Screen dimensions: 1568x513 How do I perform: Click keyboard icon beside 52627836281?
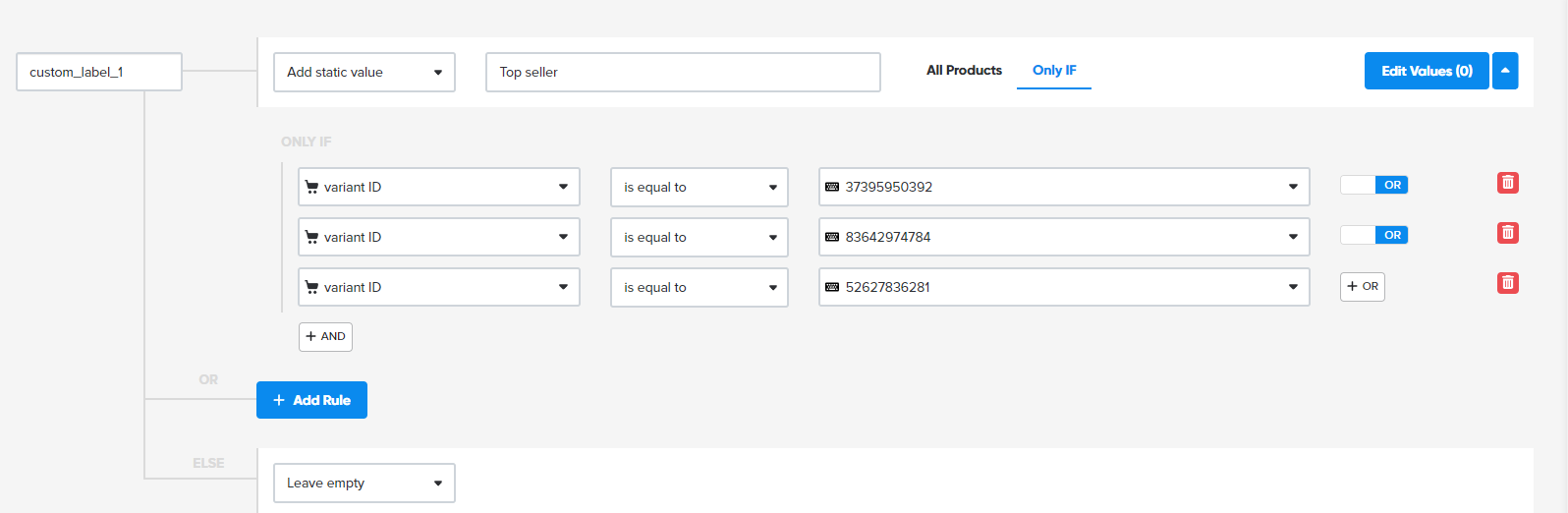pos(832,287)
